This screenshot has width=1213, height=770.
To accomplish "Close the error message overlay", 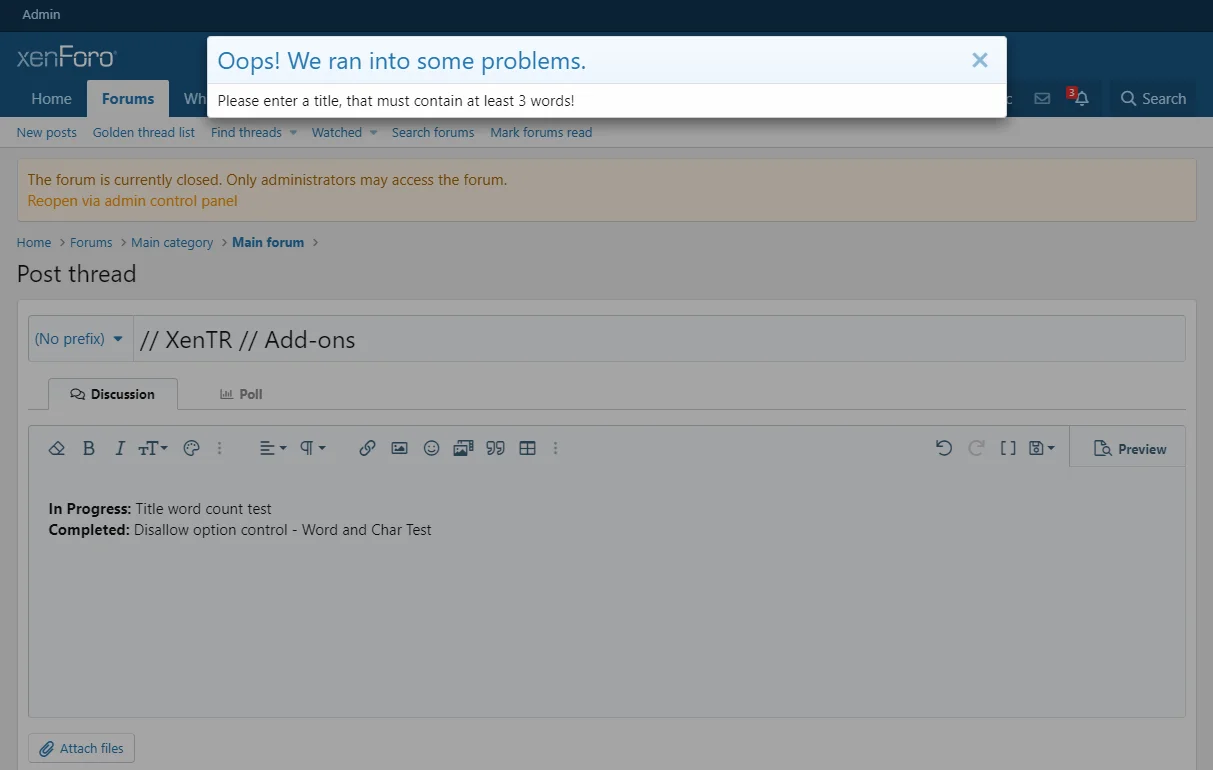I will [x=980, y=60].
